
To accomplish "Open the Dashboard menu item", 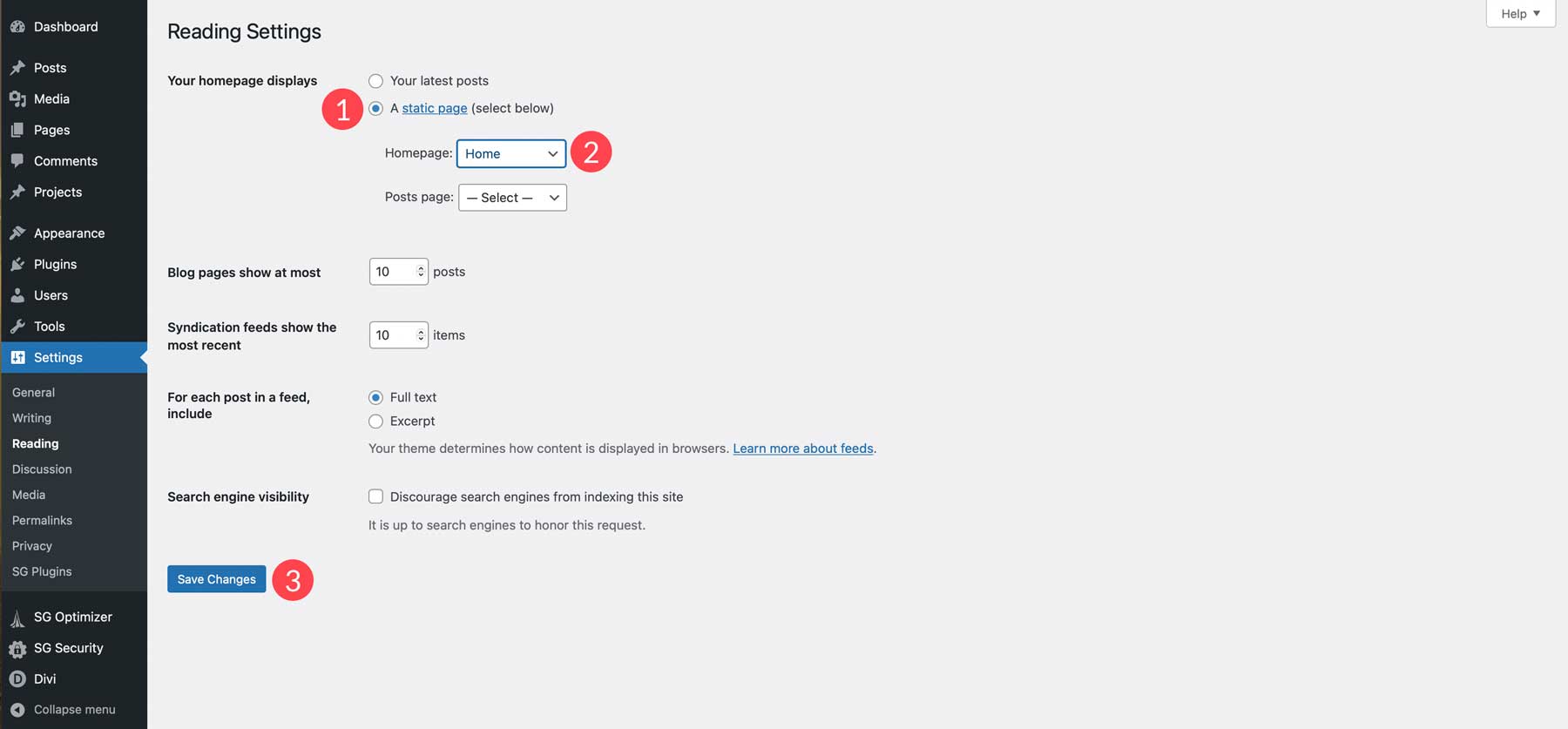I will pos(65,27).
